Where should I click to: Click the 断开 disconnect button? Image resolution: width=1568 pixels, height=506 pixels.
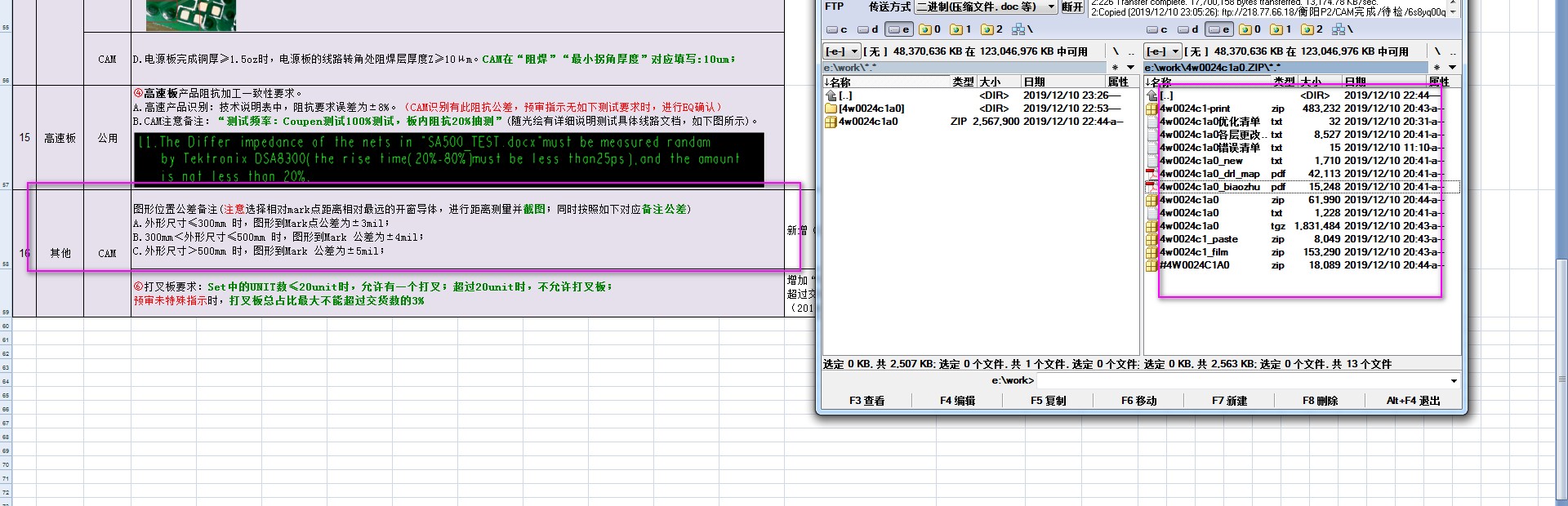point(1072,7)
